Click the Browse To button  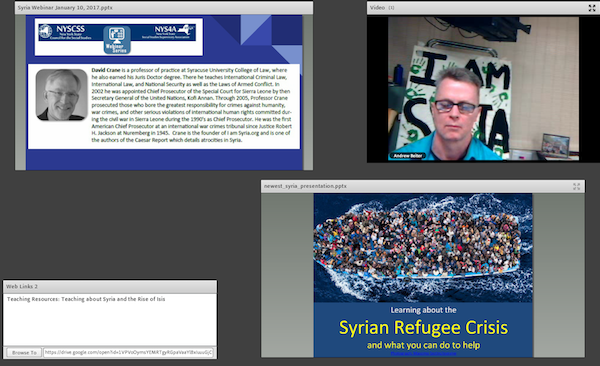pos(24,352)
